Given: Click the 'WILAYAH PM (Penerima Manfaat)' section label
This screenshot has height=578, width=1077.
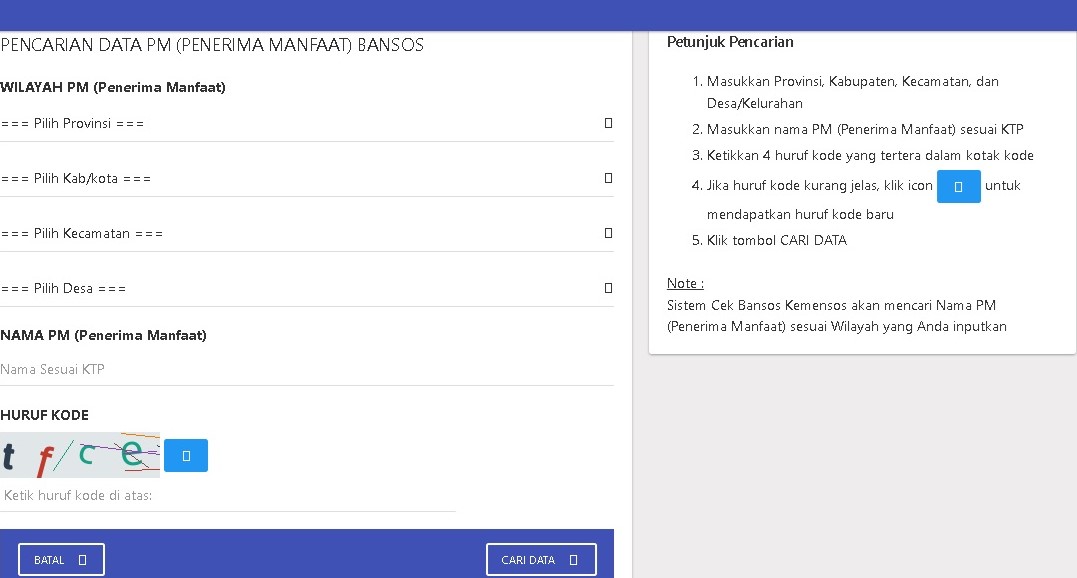Looking at the screenshot, I should [113, 88].
